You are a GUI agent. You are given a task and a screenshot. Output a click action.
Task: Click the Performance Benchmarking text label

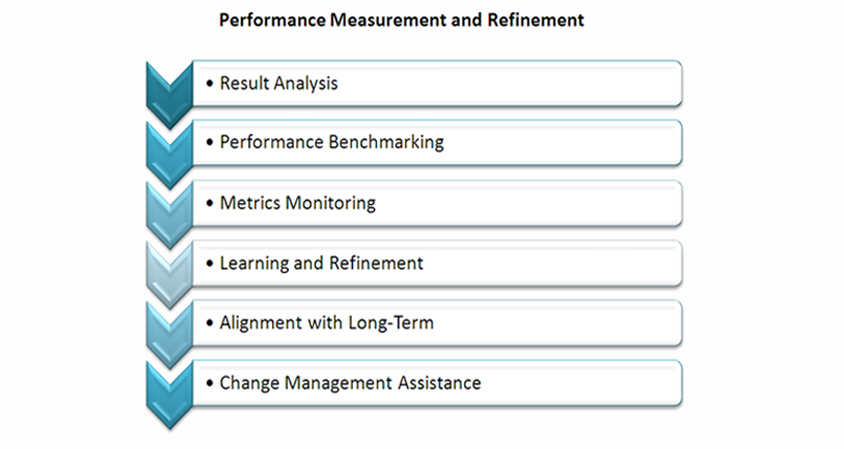pyautogui.click(x=332, y=143)
